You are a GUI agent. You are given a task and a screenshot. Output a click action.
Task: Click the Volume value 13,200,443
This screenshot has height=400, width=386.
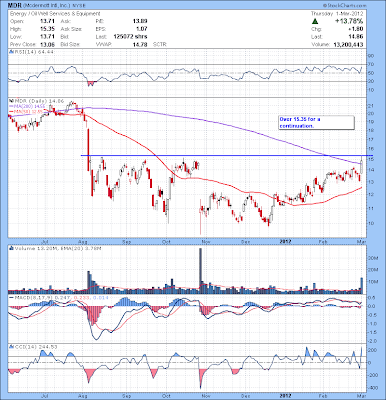(348, 44)
